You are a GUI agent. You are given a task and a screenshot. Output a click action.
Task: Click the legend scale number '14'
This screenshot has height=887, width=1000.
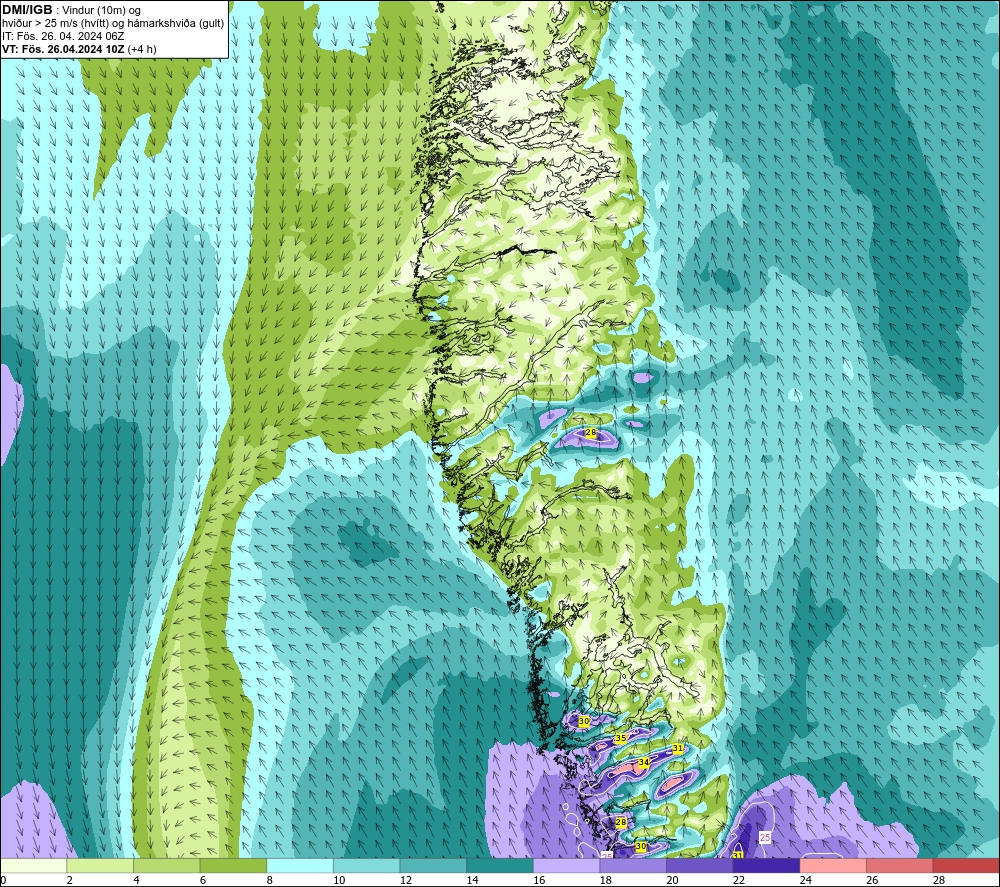click(473, 881)
